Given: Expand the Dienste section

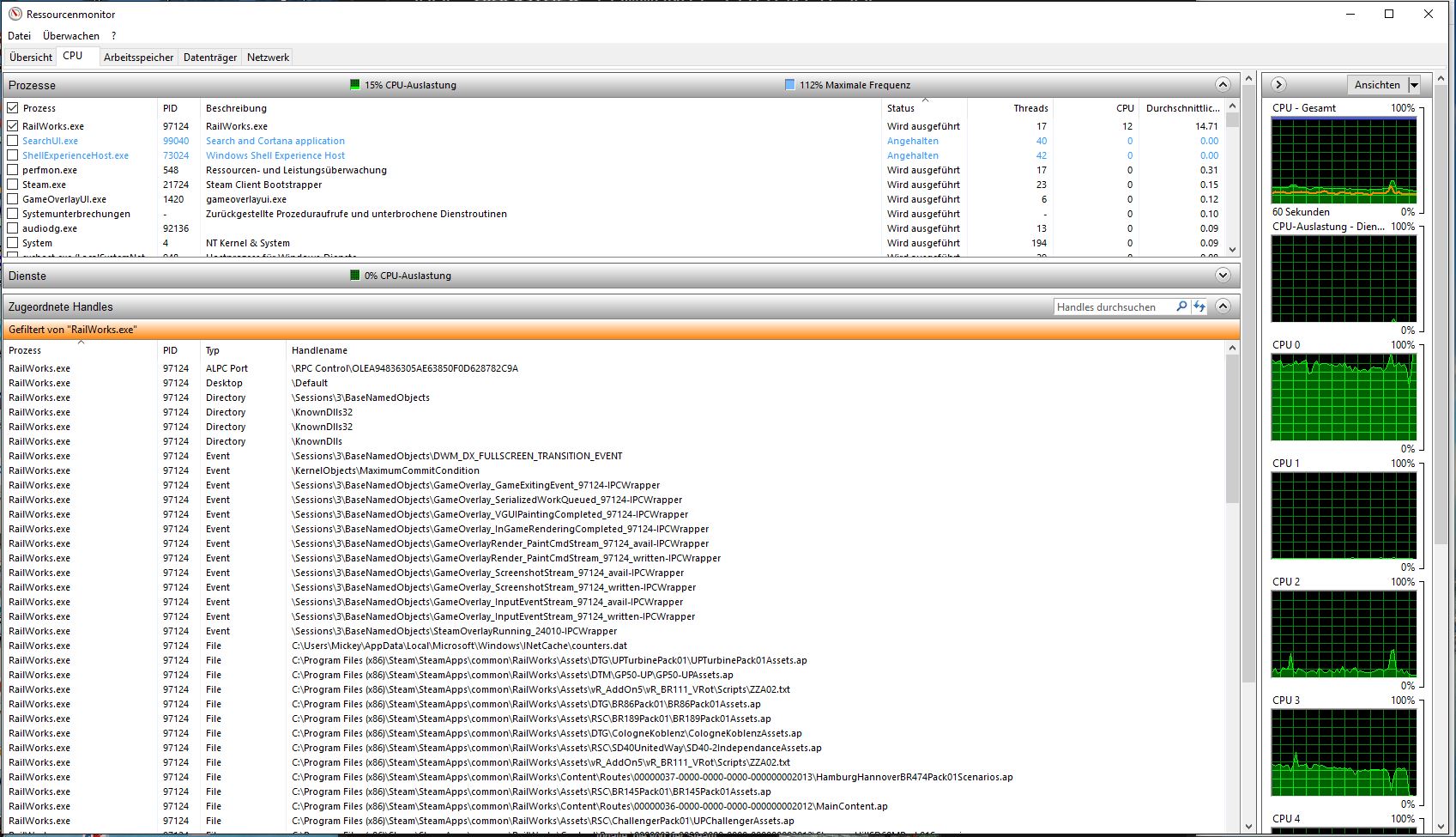Looking at the screenshot, I should (1223, 276).
